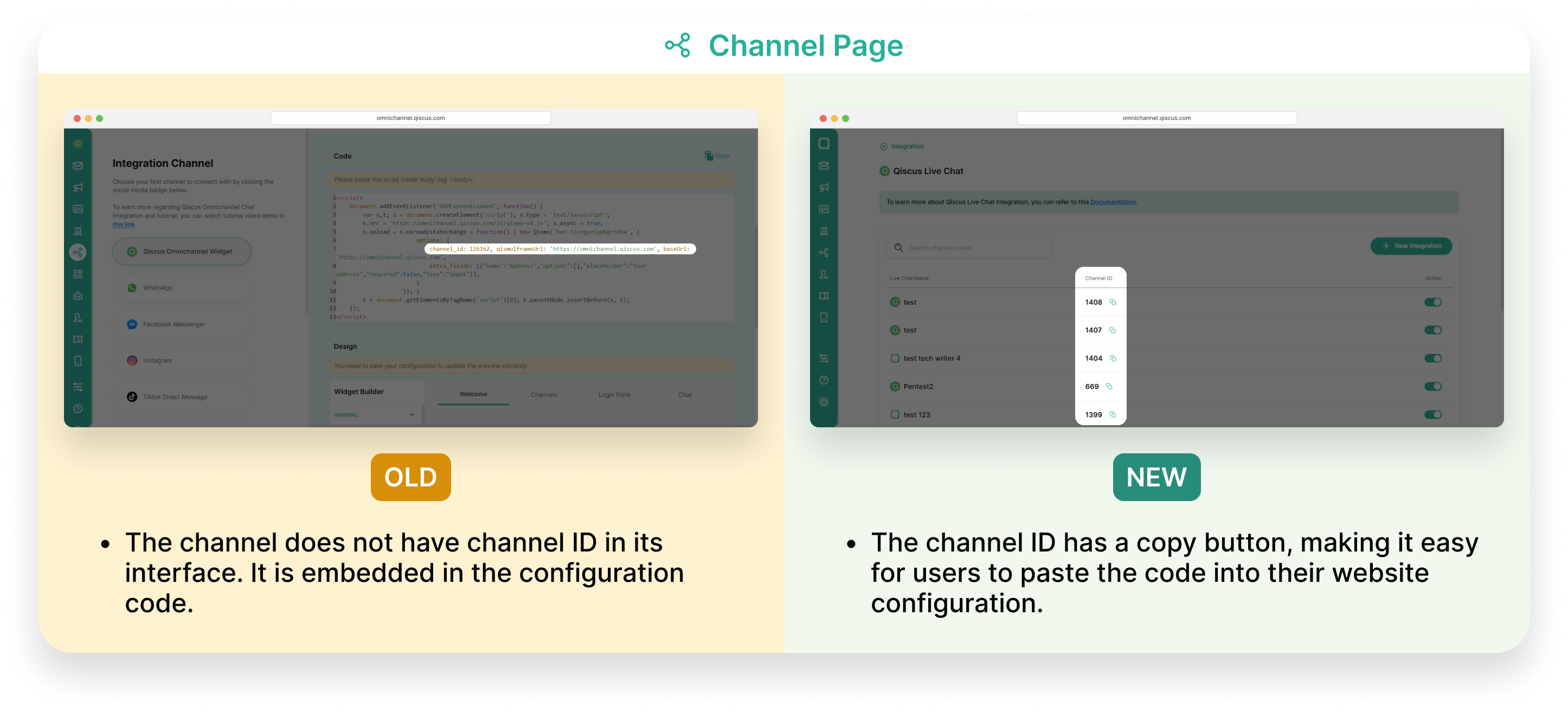Toggle off the Pentest2 live chat
Screen dimensions: 1568x712
1432,387
